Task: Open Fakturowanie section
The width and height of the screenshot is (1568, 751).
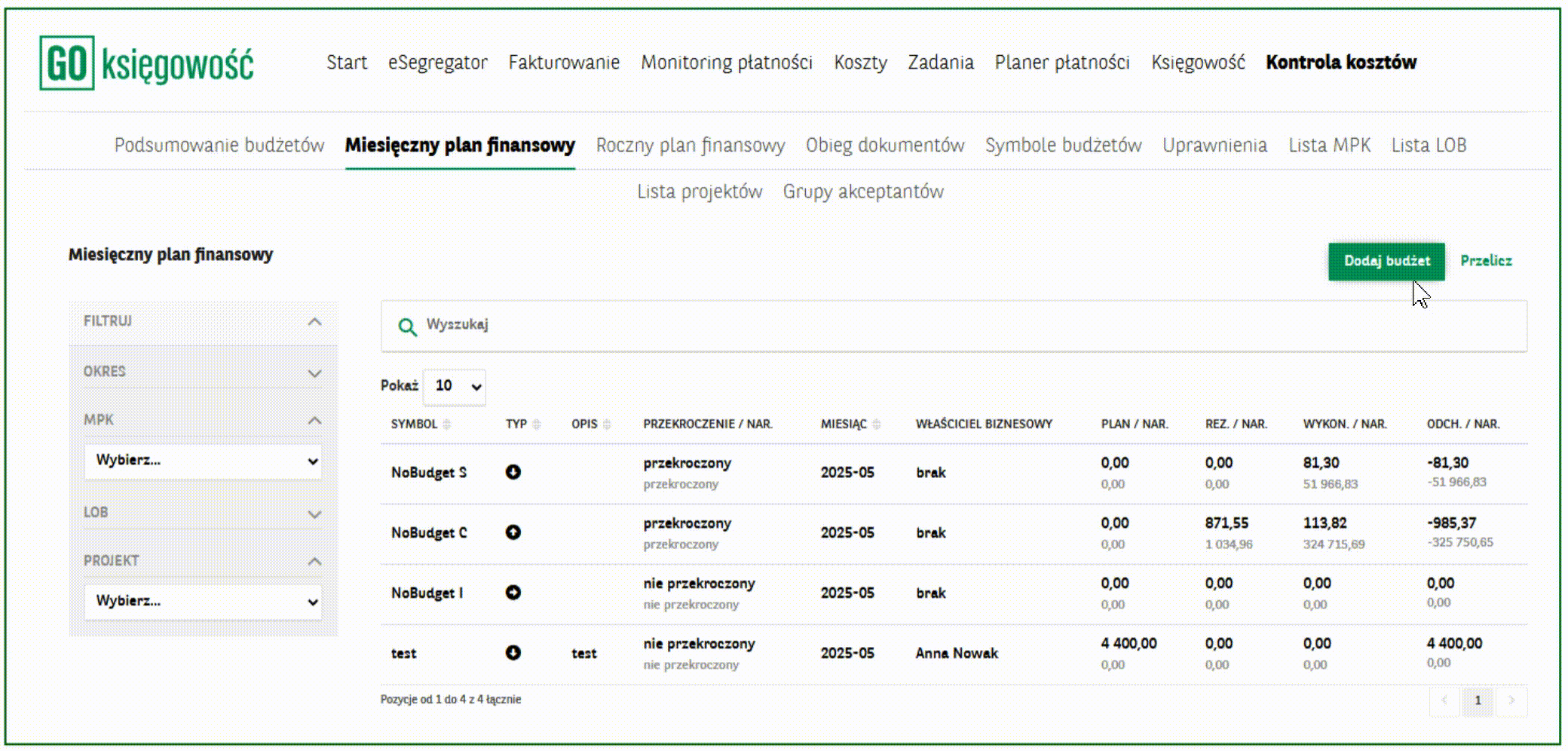Action: coord(564,63)
